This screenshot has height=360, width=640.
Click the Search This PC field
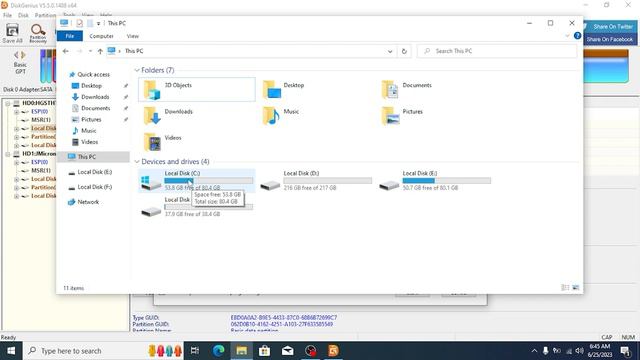(497, 51)
